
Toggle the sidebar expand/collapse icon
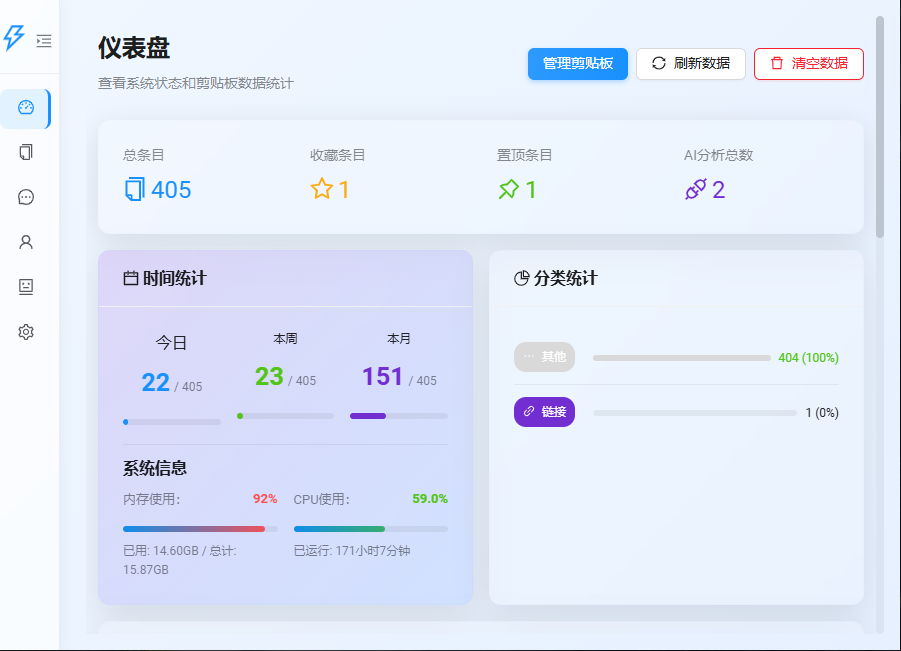(43, 41)
